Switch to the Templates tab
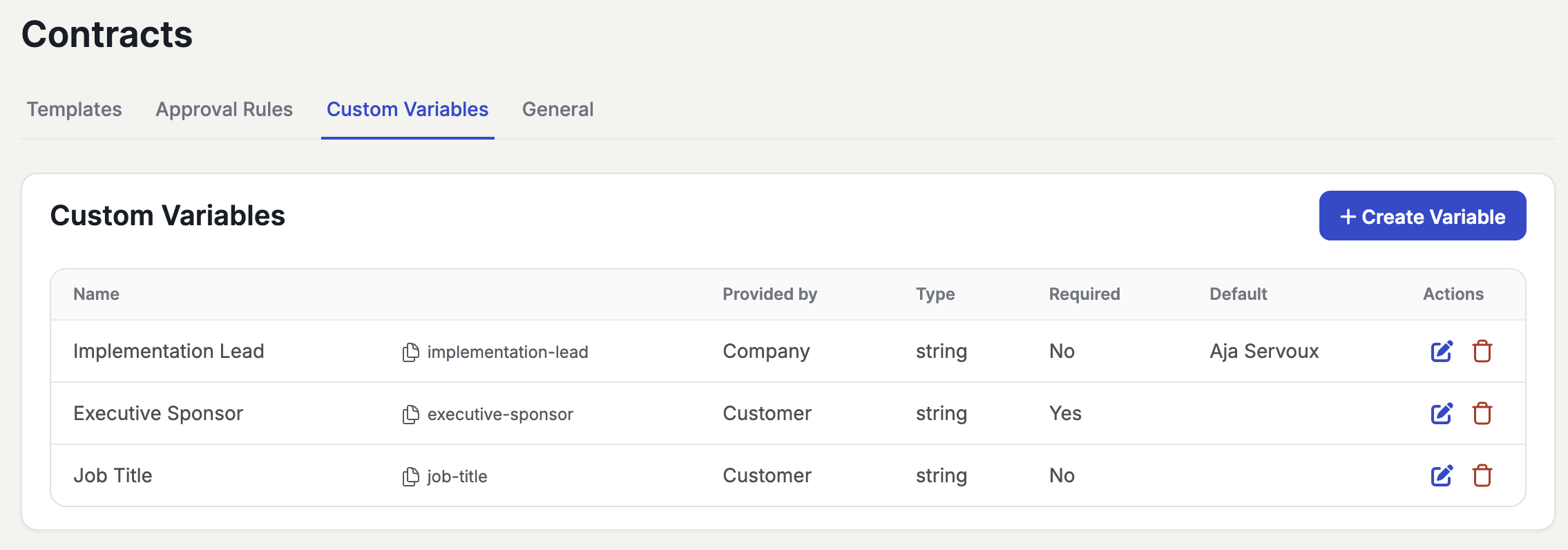This screenshot has height=550, width=1568. (x=75, y=109)
